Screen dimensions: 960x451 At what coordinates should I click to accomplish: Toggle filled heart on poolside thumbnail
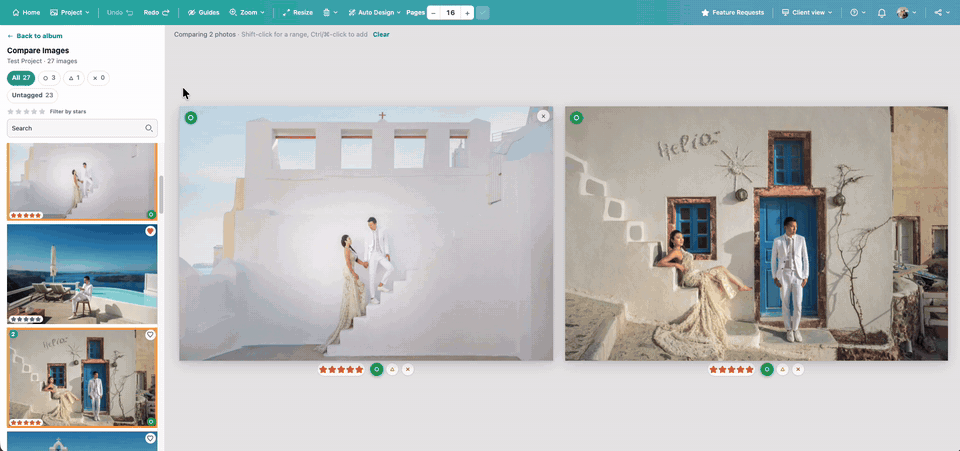click(x=150, y=231)
